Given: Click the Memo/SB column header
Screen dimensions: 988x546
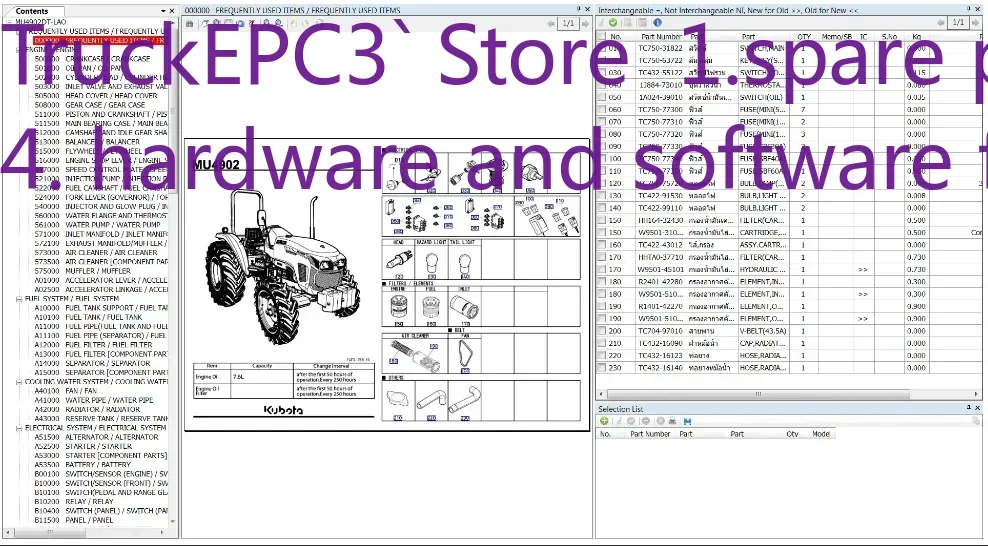Looking at the screenshot, I should (x=837, y=37).
